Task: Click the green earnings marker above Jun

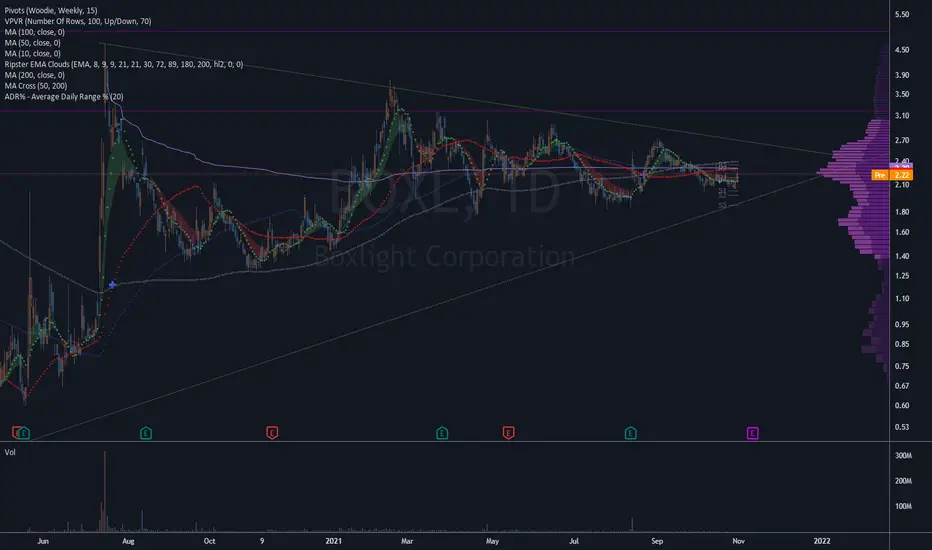Action: (24, 433)
